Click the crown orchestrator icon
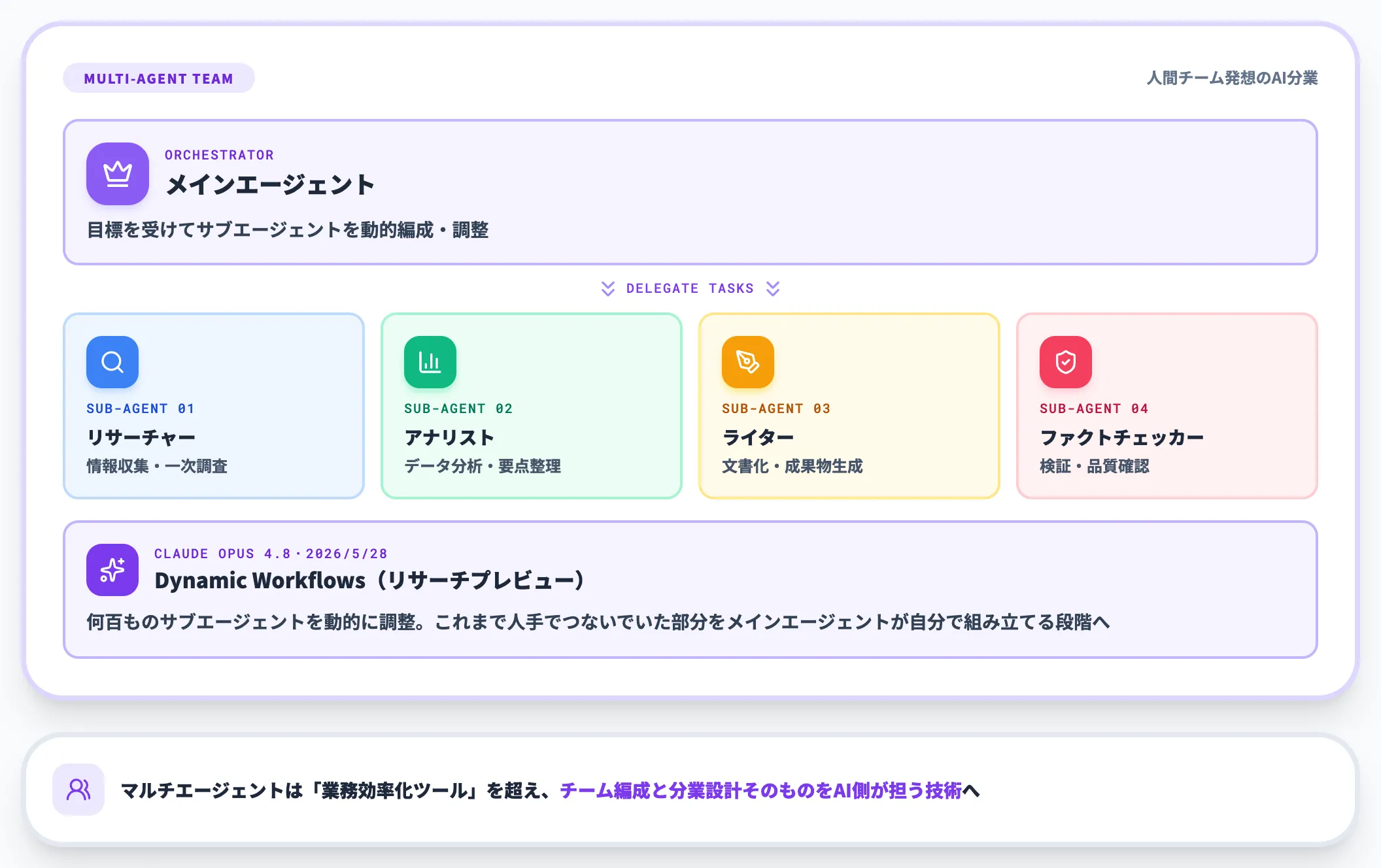1381x868 pixels. point(118,174)
